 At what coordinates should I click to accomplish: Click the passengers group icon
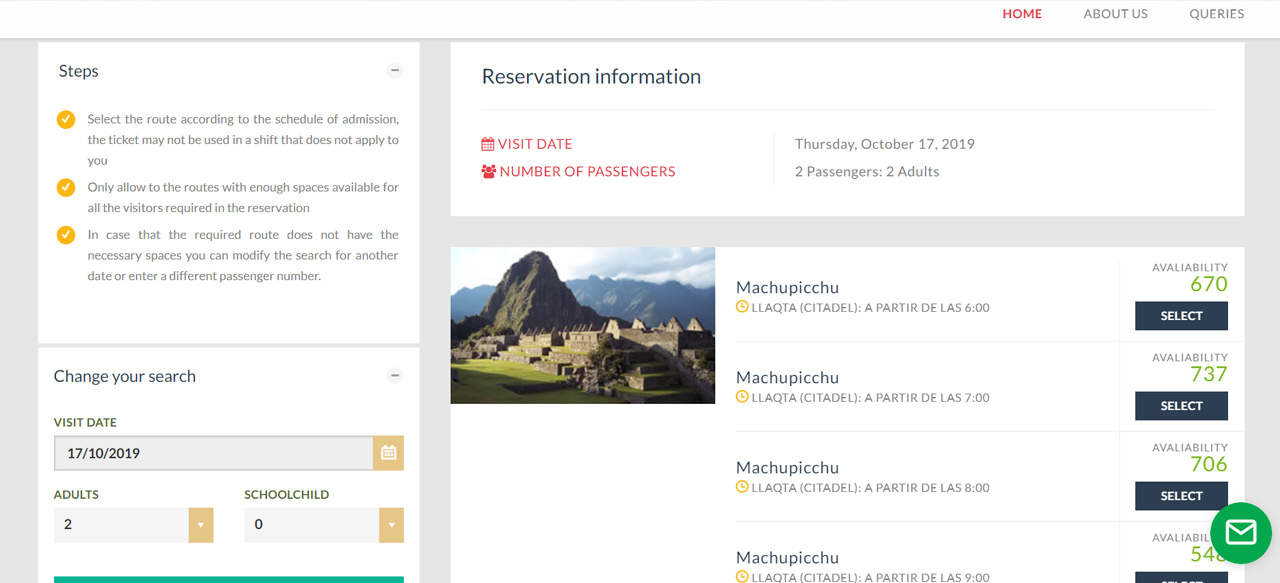(489, 171)
